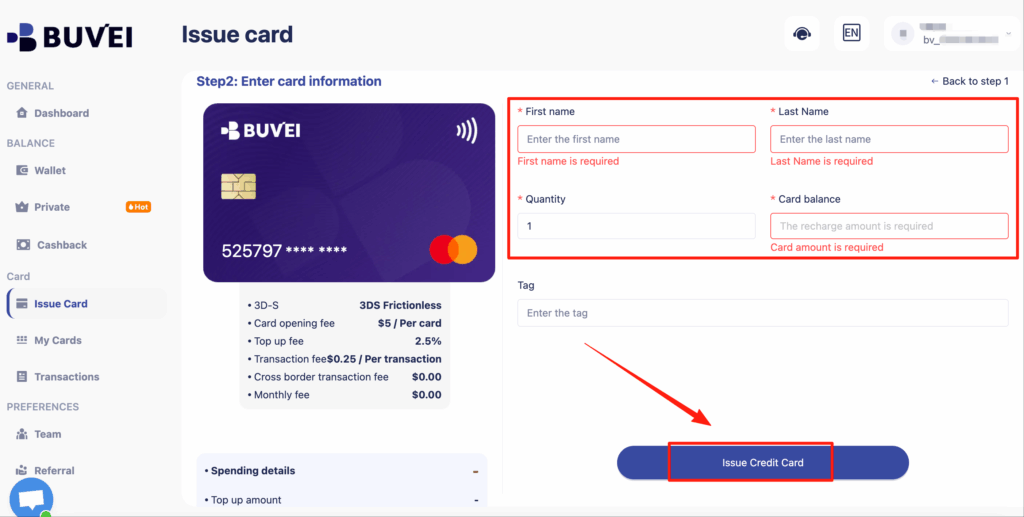
Task: Go to the Referral menu item
Action: click(x=54, y=470)
